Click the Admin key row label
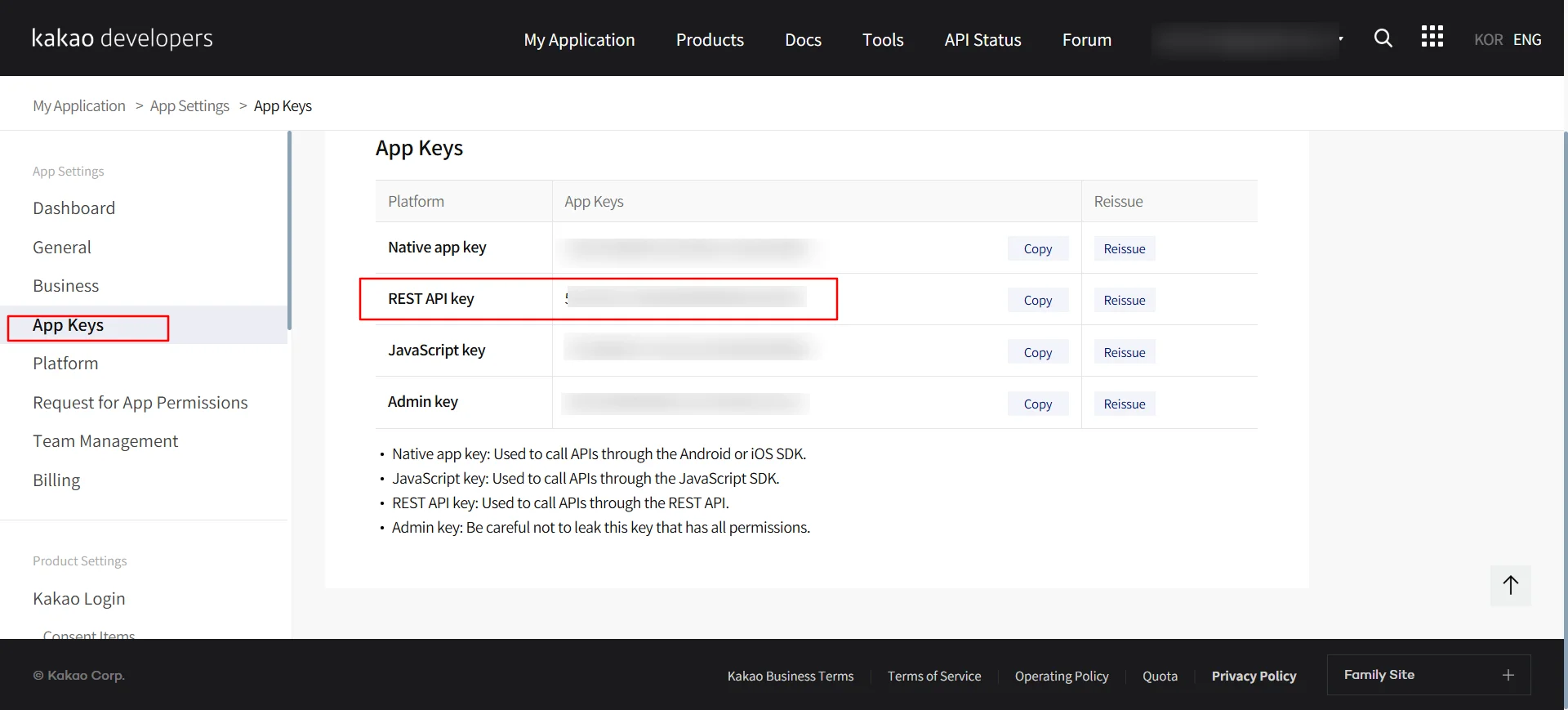Image resolution: width=1568 pixels, height=710 pixels. [423, 402]
